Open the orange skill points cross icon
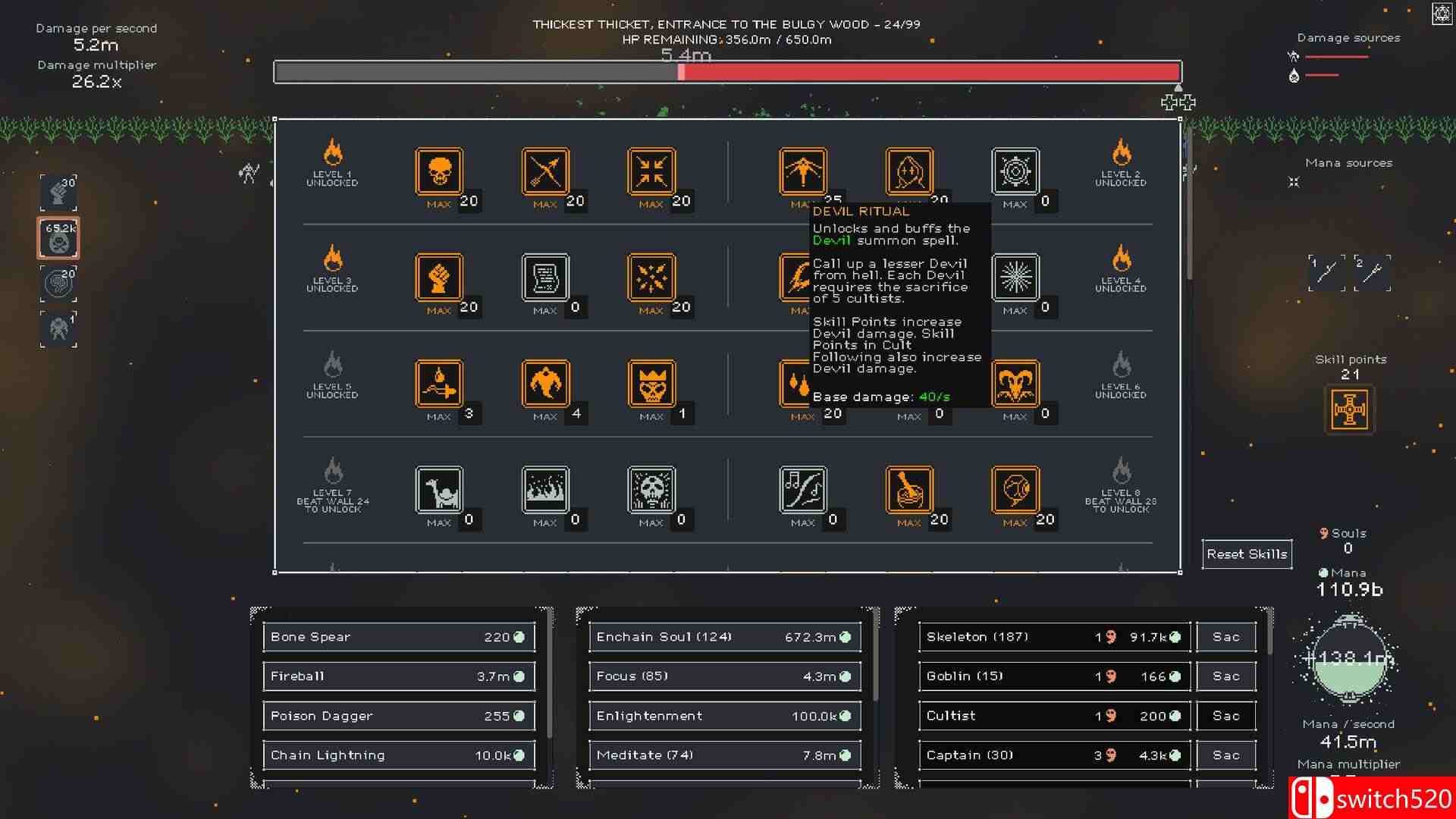Image resolution: width=1456 pixels, height=819 pixels. [x=1349, y=409]
